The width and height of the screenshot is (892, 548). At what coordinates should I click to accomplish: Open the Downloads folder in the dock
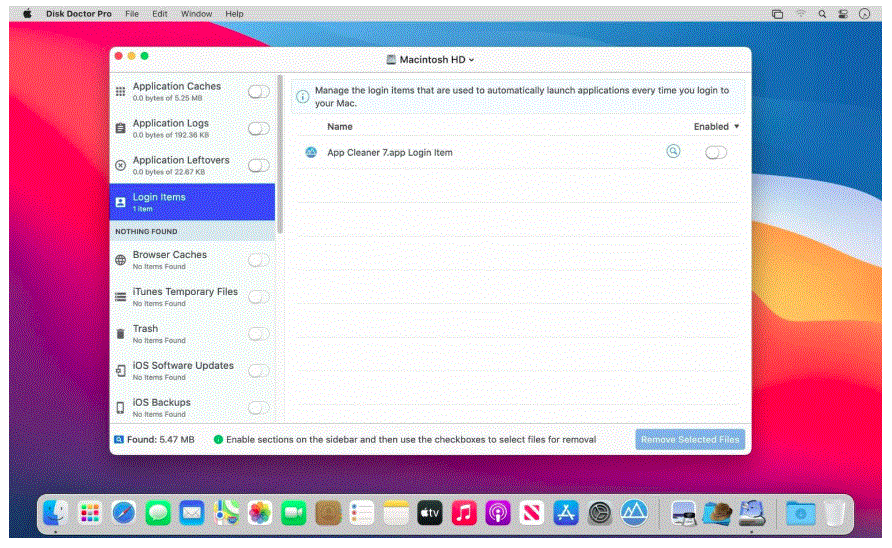pyautogui.click(x=800, y=513)
